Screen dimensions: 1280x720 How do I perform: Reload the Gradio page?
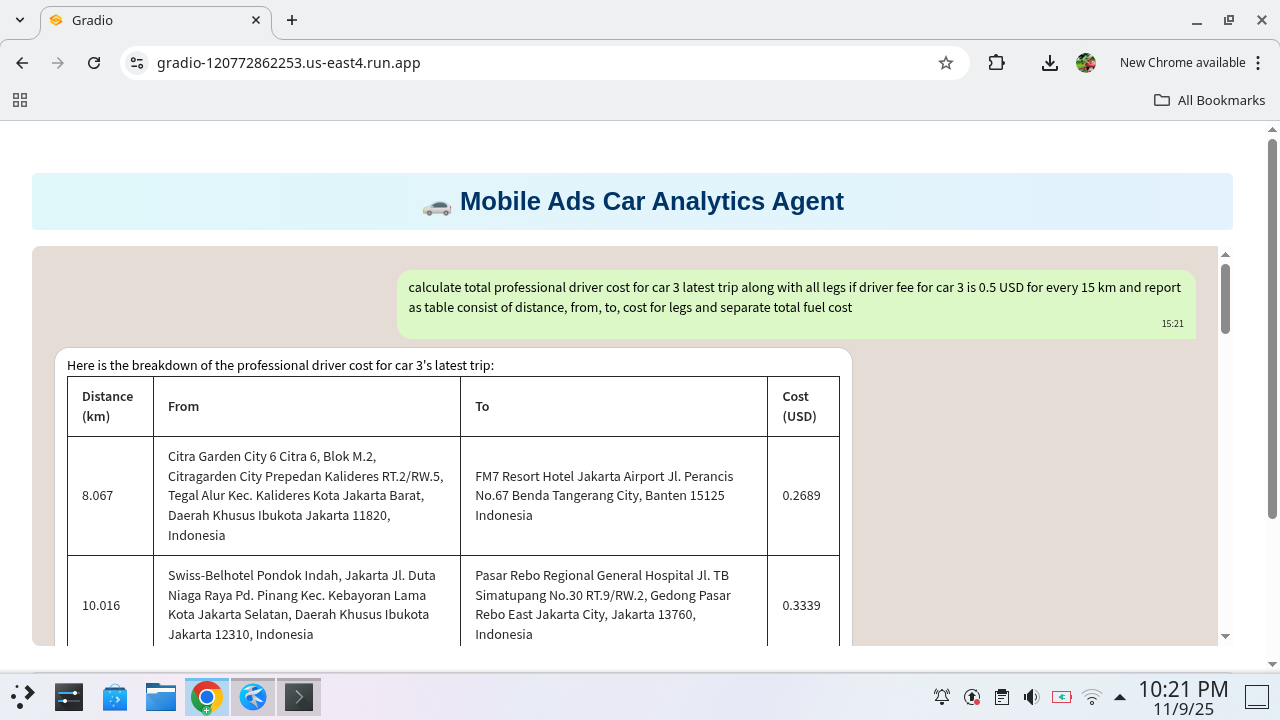point(94,63)
